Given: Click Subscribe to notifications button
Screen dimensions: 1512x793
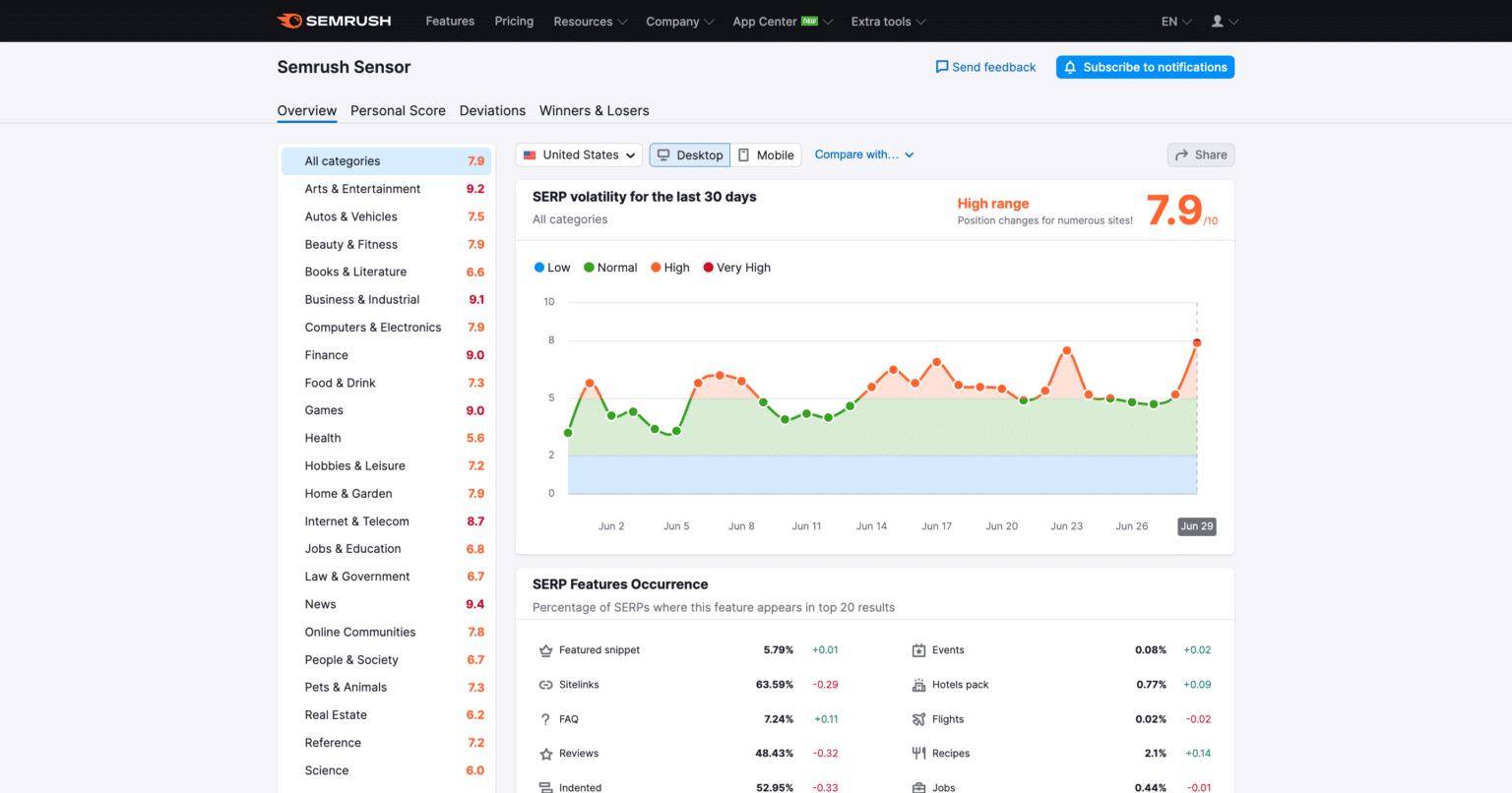Looking at the screenshot, I should [x=1145, y=67].
